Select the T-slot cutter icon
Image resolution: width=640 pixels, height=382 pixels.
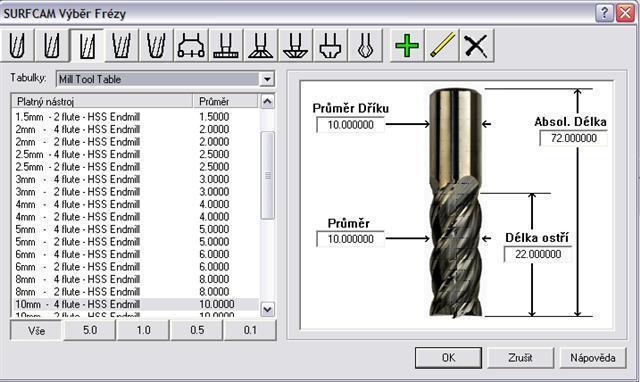225,45
